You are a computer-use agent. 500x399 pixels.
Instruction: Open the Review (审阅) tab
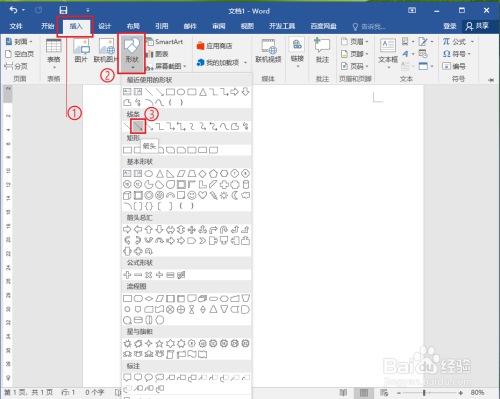click(219, 26)
